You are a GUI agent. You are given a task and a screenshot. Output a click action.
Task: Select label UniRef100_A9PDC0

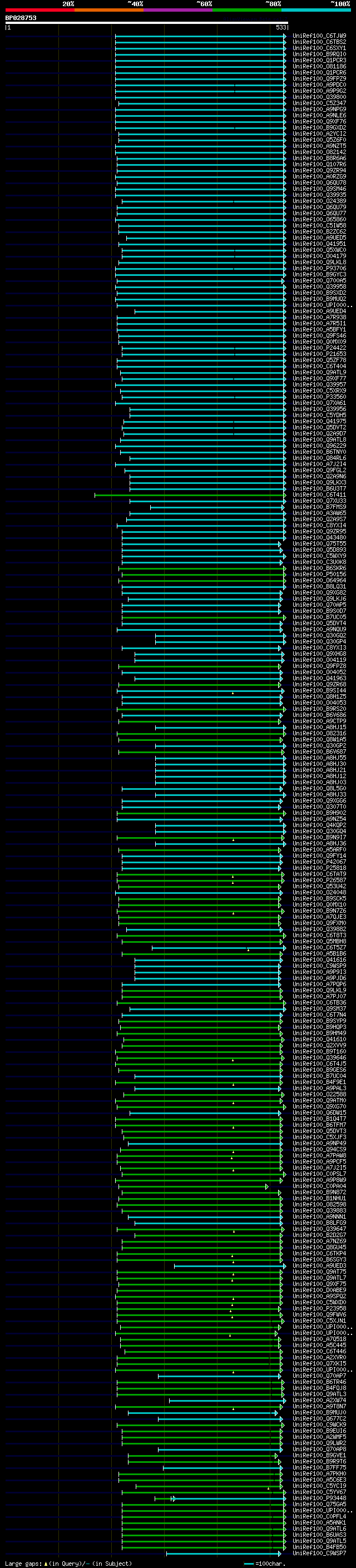pos(319,85)
